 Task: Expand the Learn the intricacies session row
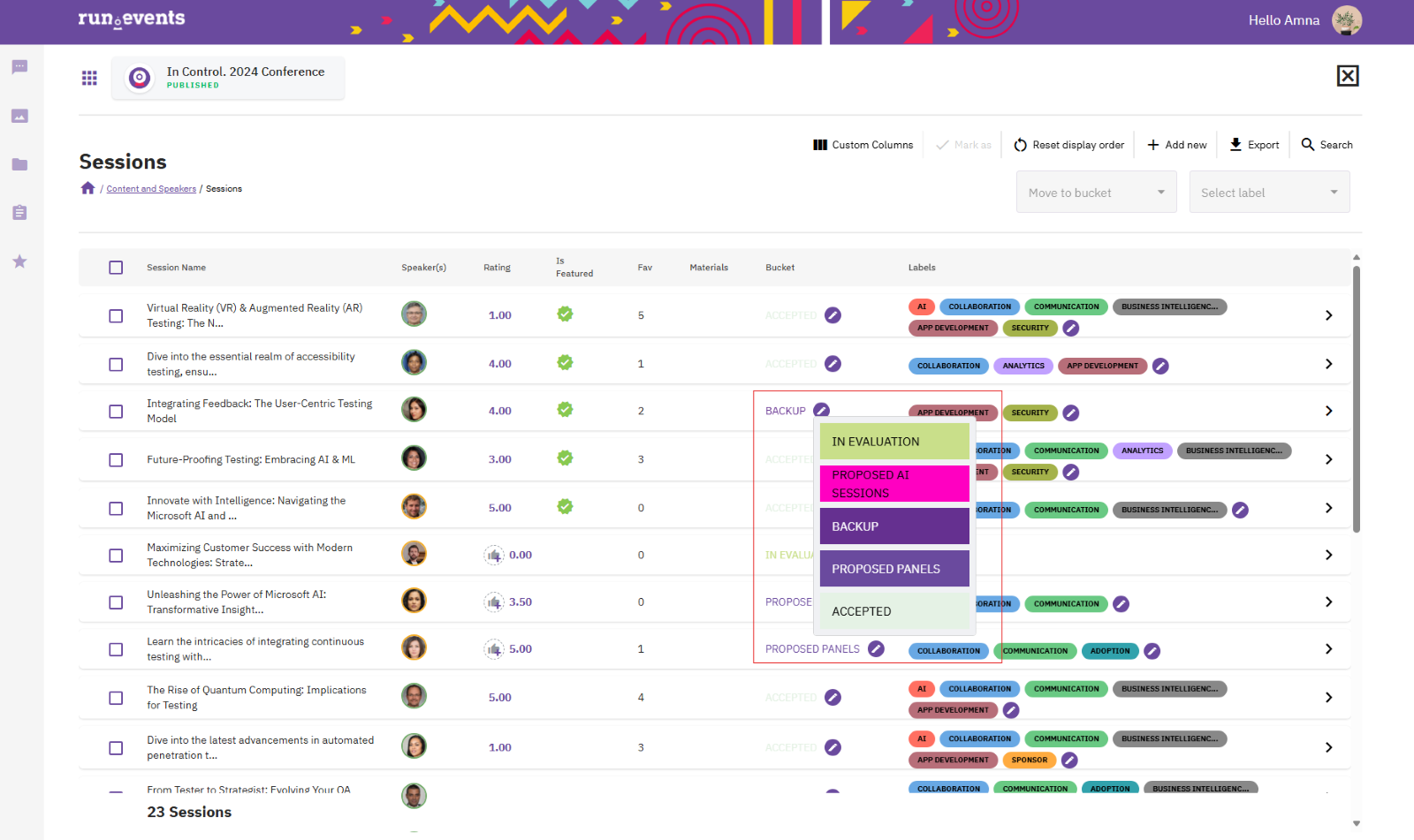1328,649
